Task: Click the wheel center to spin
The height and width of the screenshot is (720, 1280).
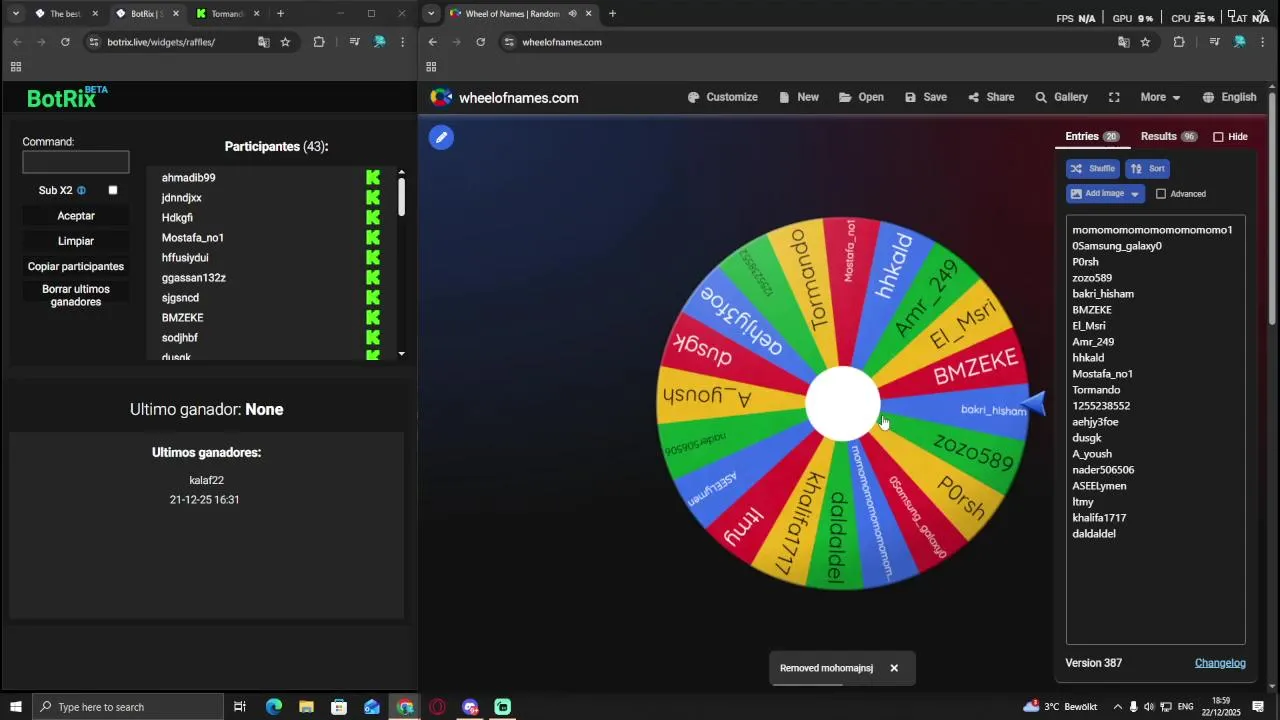Action: (843, 403)
